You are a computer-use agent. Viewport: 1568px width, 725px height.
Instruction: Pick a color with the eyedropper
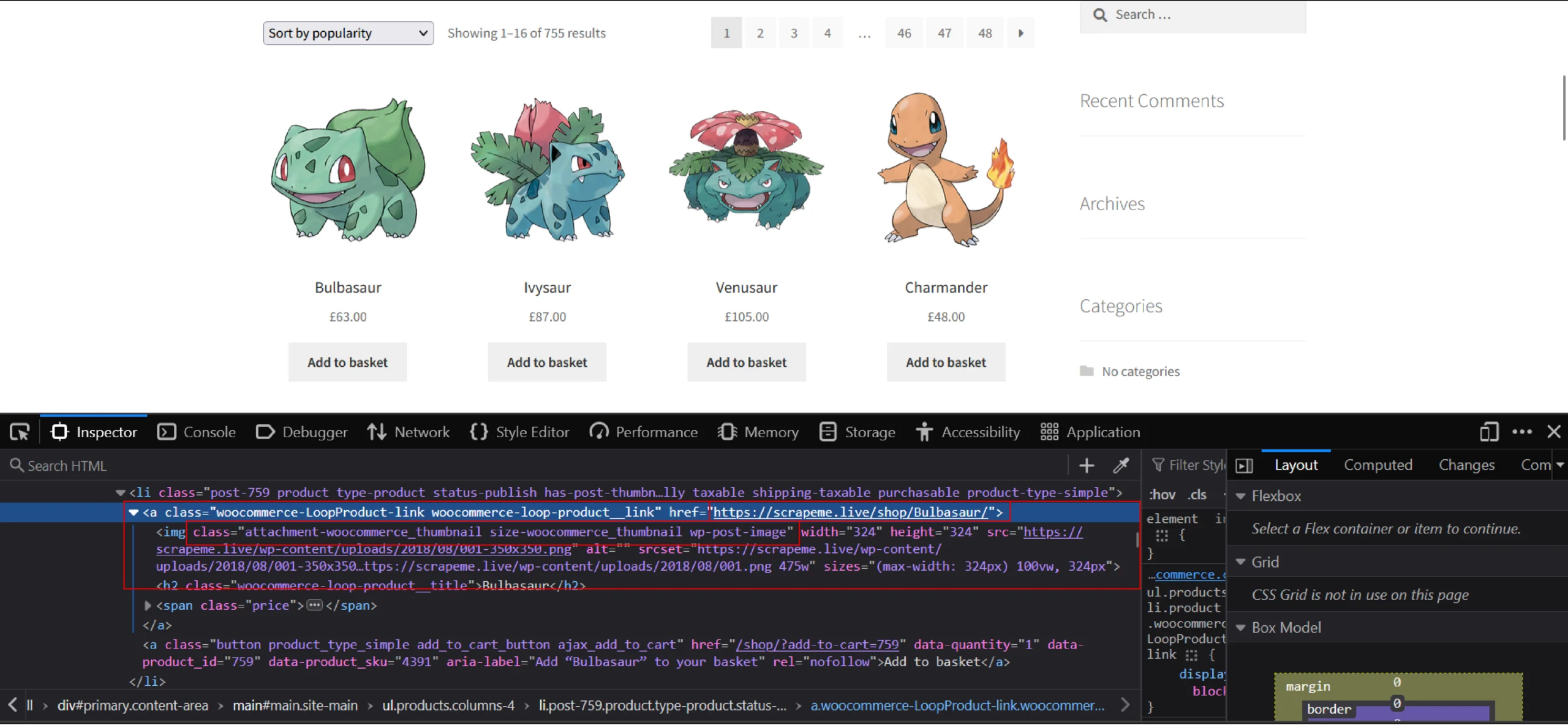pyautogui.click(x=1121, y=466)
